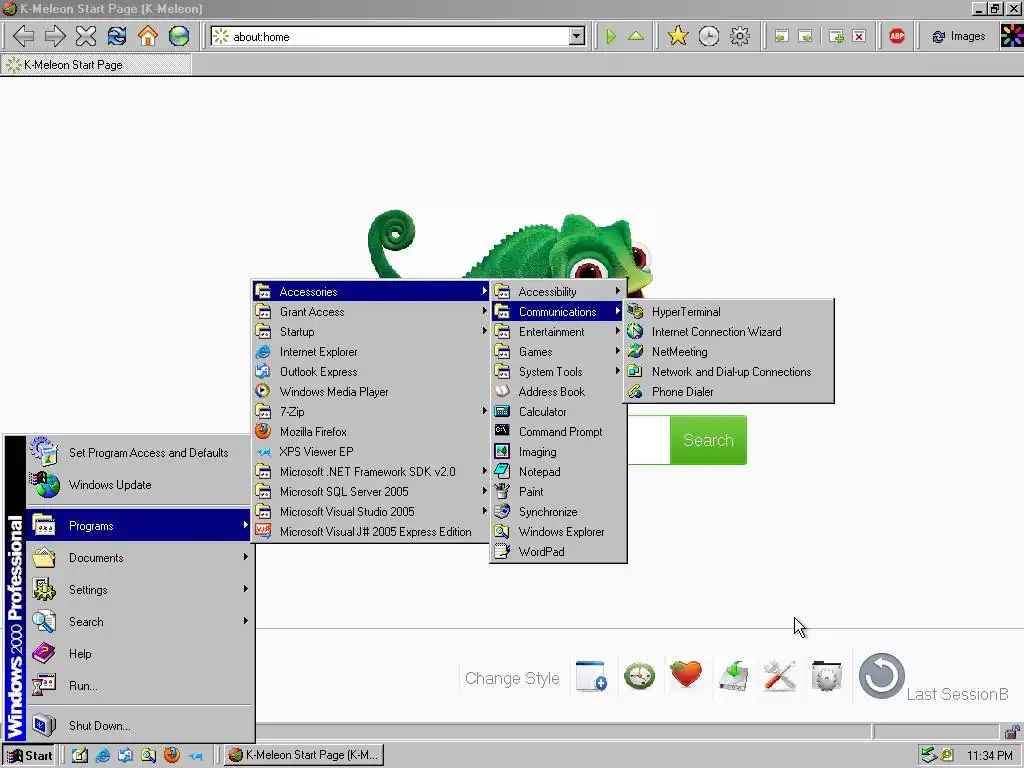Click Synchronize in Accessories
Viewport: 1024px width, 768px height.
coord(558,512)
